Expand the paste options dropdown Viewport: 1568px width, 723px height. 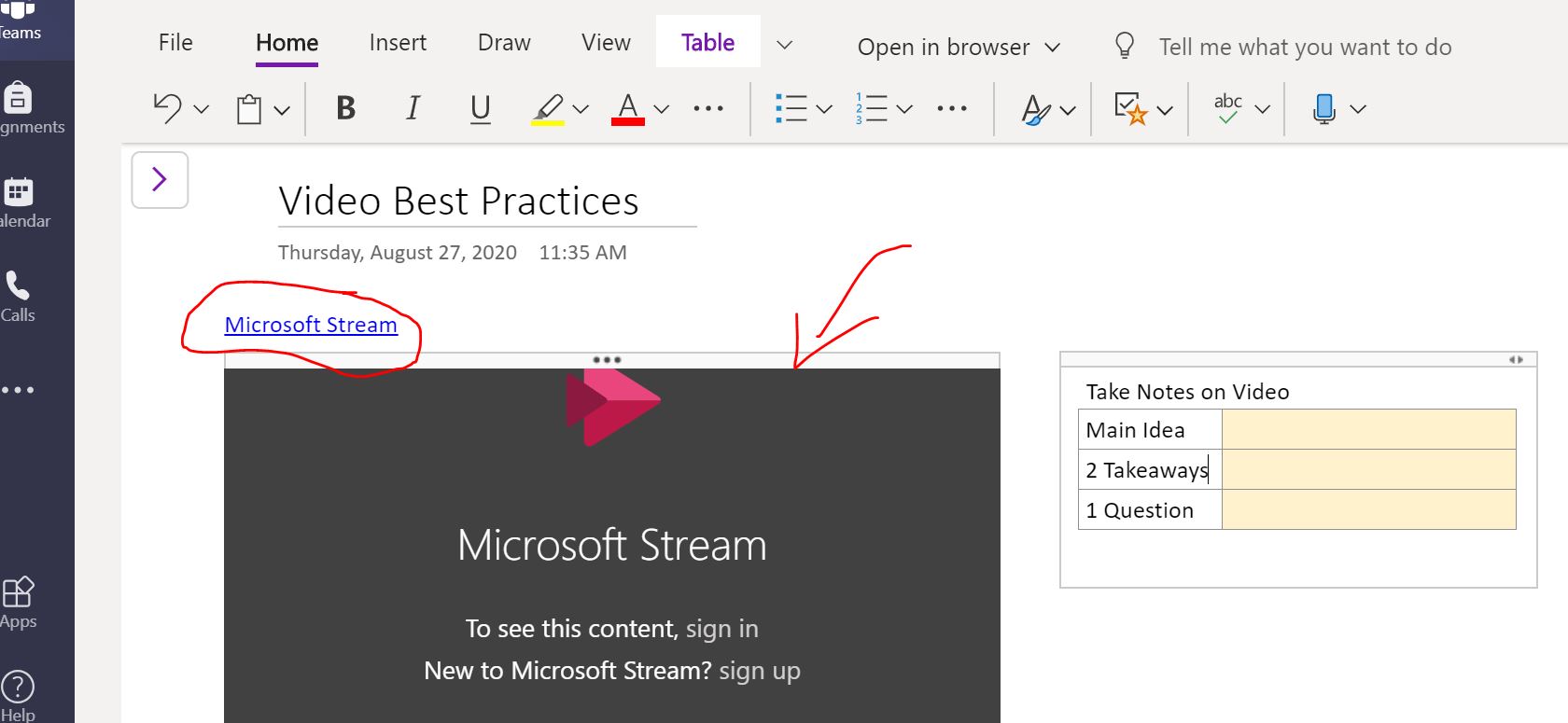pyautogui.click(x=282, y=110)
